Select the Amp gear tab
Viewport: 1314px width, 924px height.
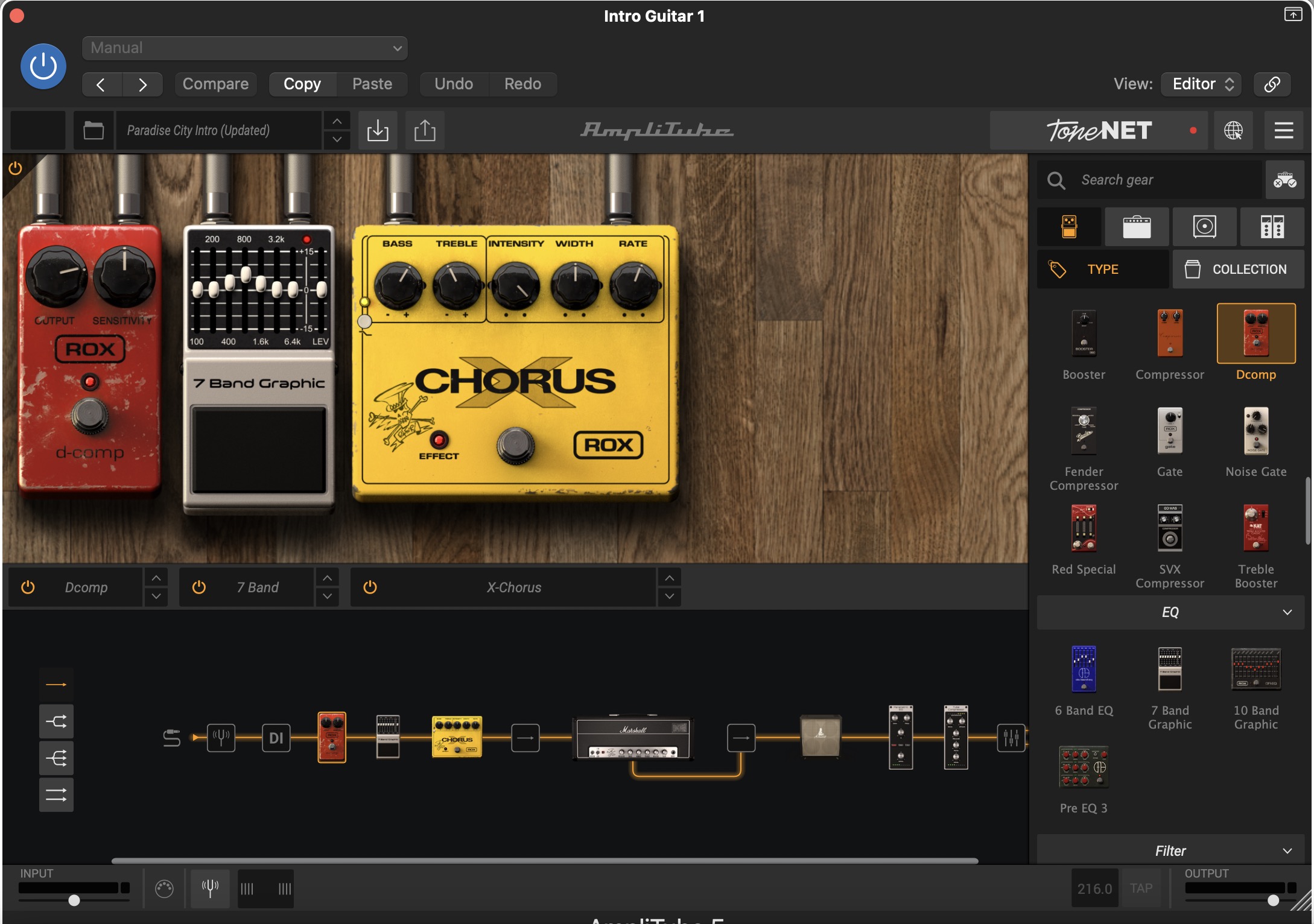tap(1137, 227)
